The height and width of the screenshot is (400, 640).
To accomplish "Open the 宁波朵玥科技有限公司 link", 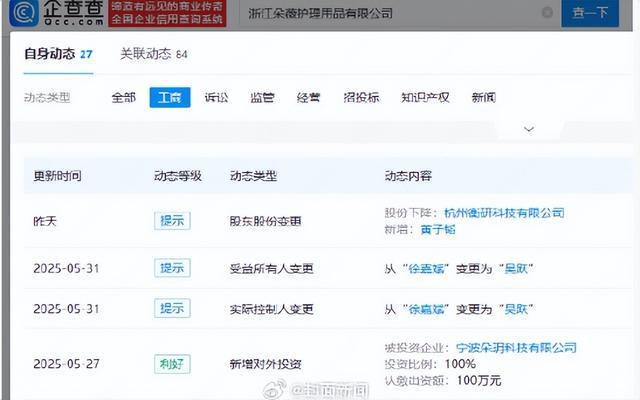I will tap(516, 347).
